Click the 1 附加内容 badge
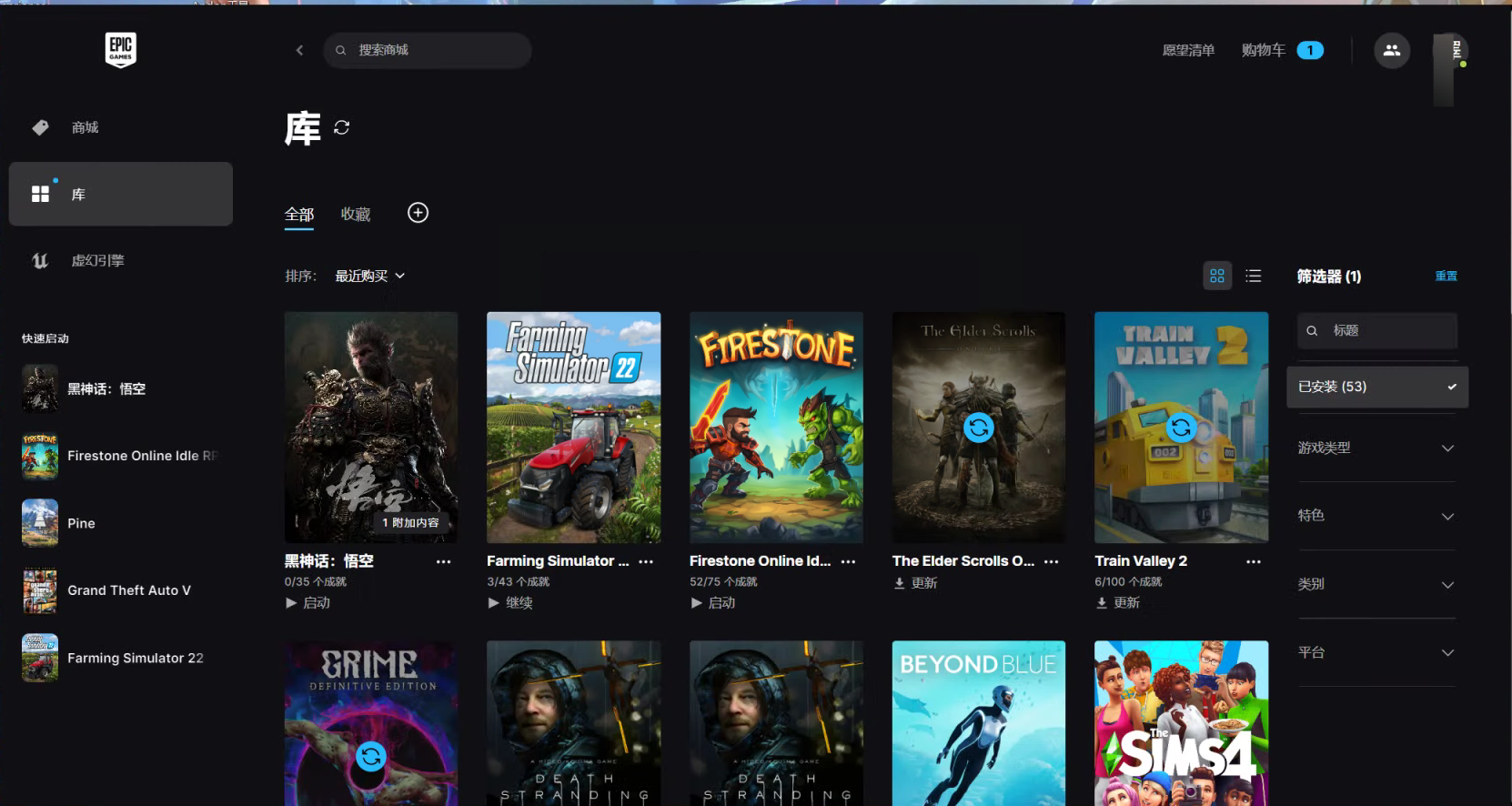 tap(410, 522)
